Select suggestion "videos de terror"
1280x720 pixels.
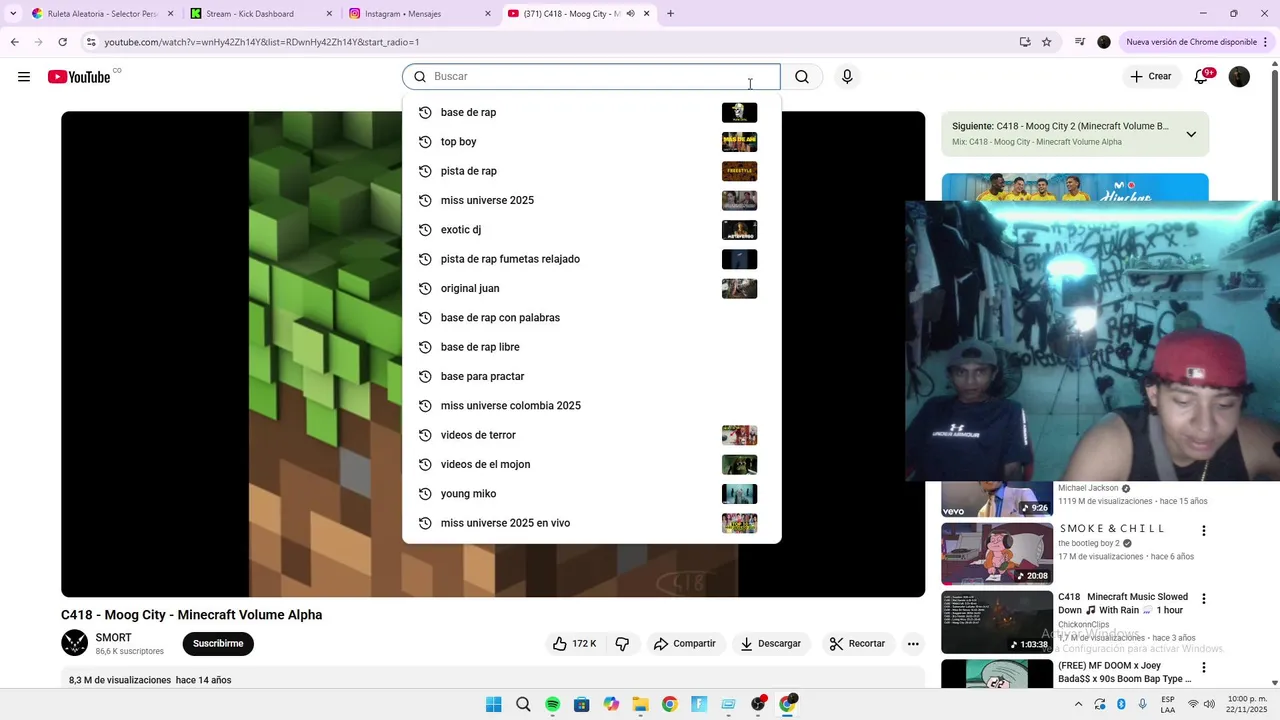point(591,435)
